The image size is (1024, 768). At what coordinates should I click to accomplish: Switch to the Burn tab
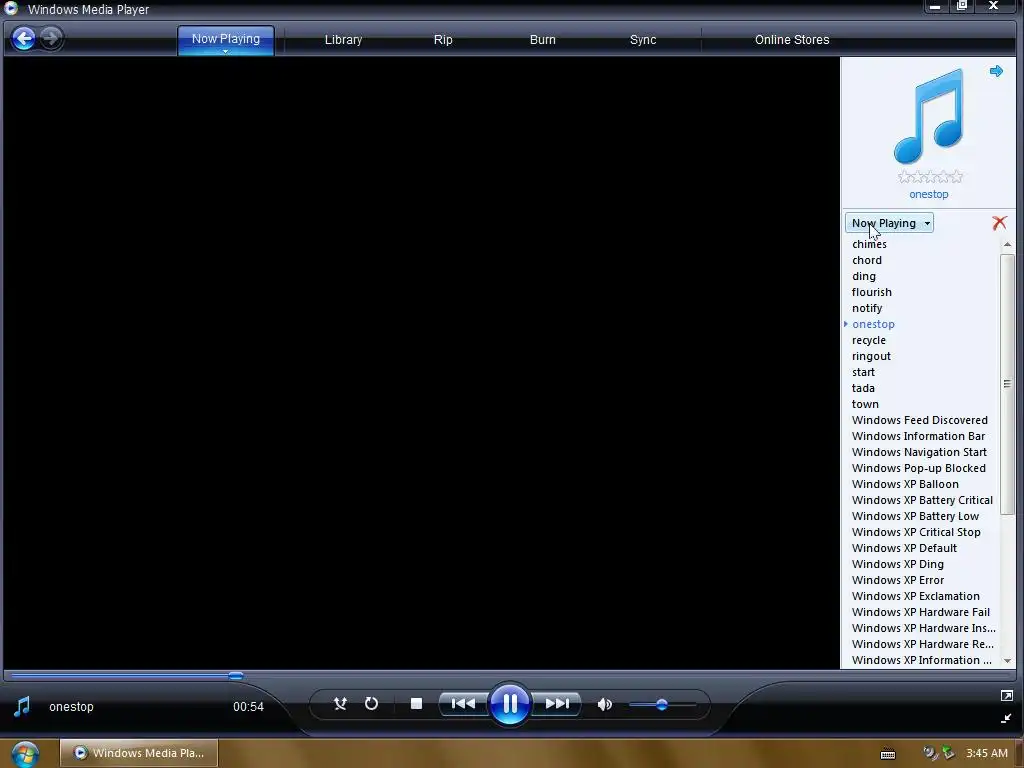[542, 39]
